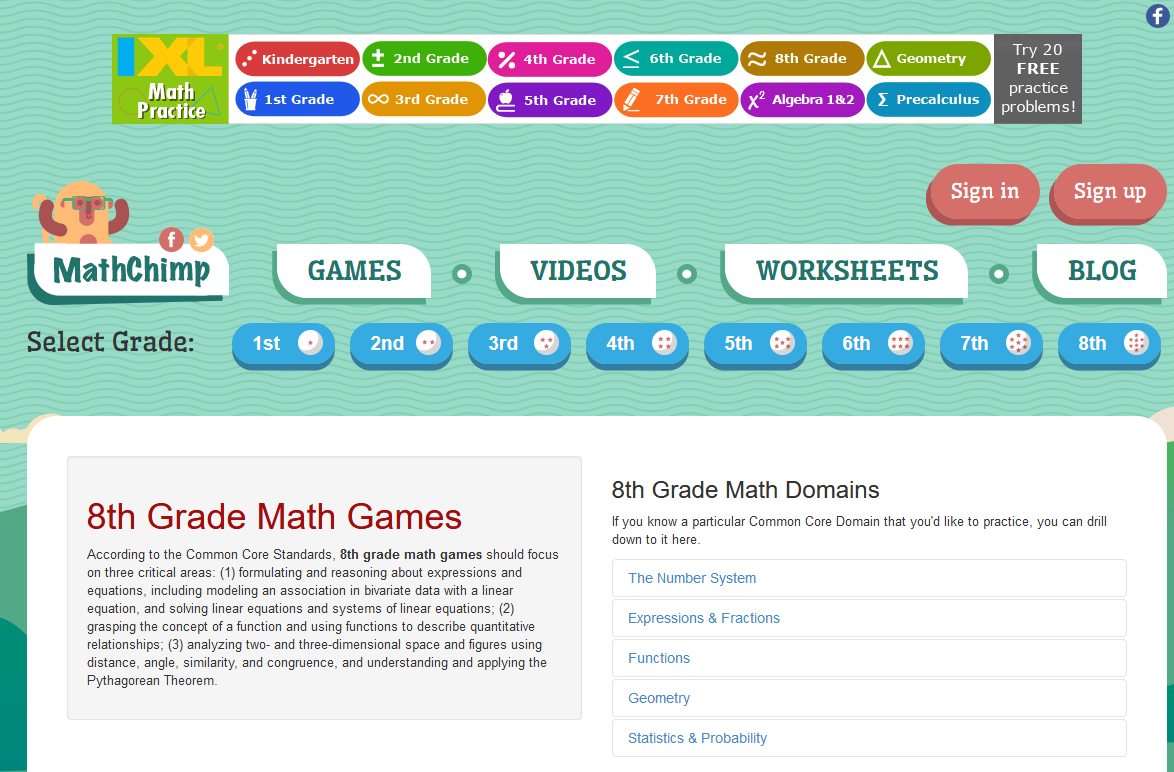Click the IXL Math Practice logo

tap(170, 79)
